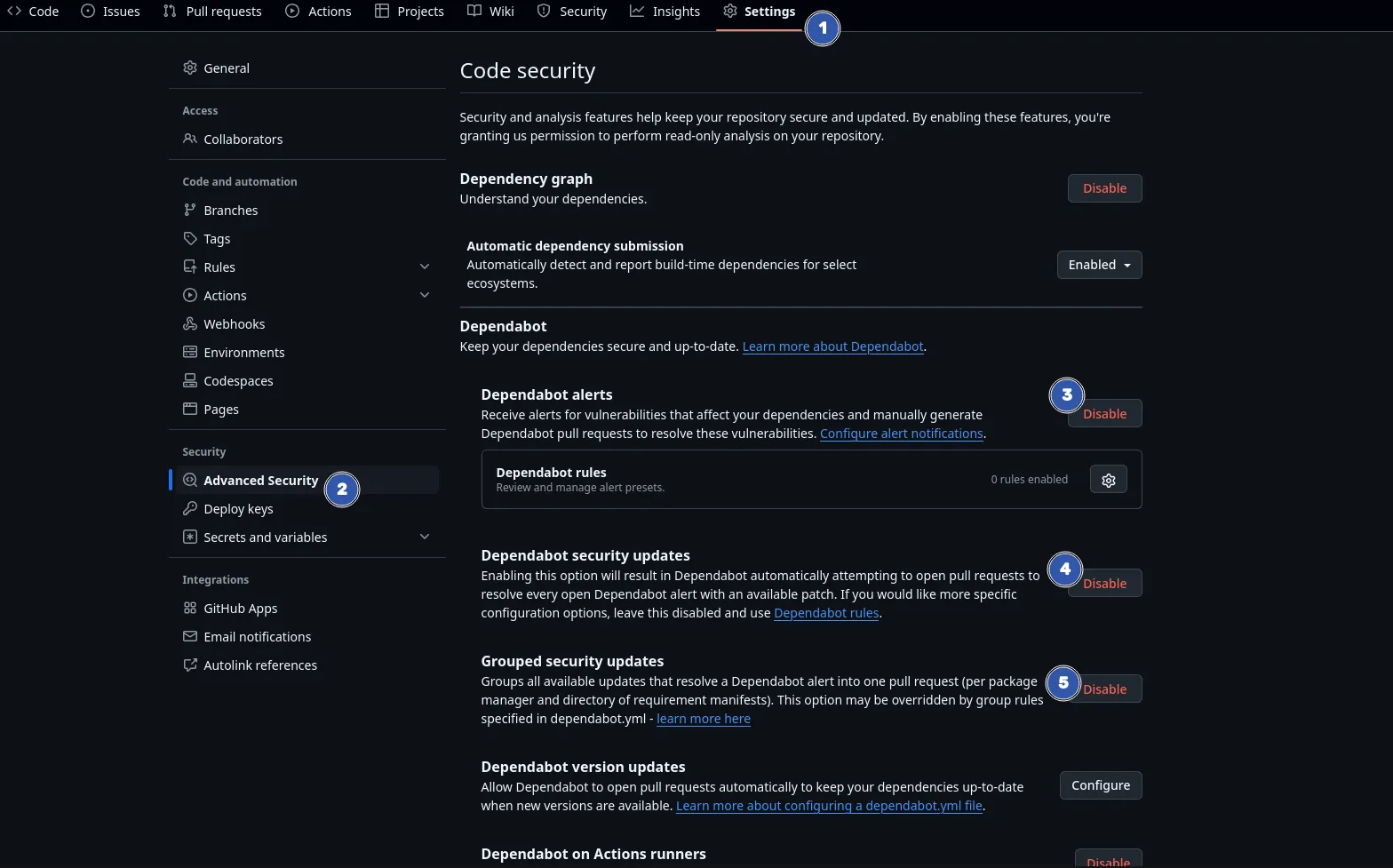
Task: Expand the Rules sidebar section
Action: tap(424, 267)
